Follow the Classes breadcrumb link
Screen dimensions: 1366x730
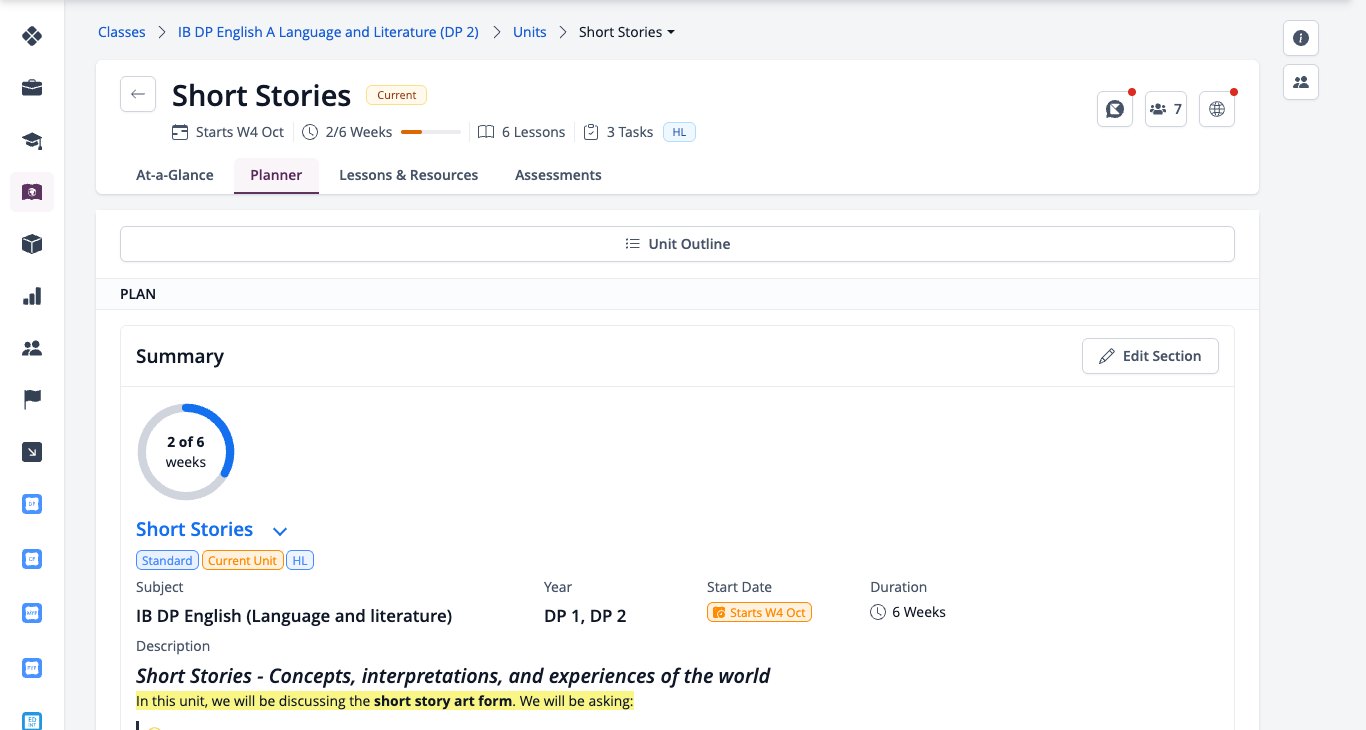122,32
